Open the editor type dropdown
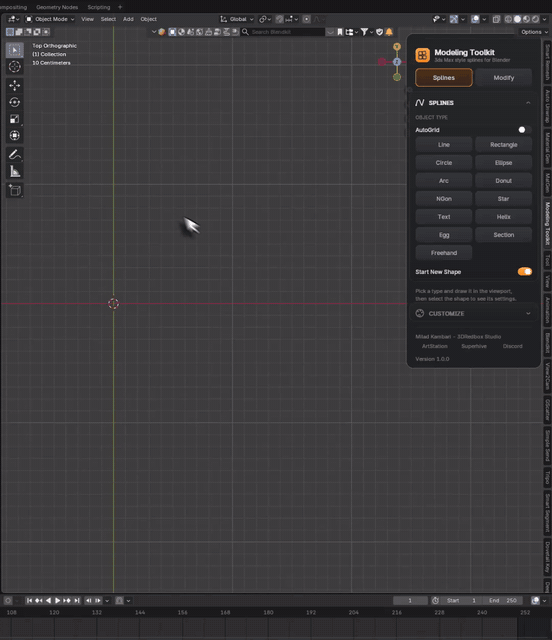The width and height of the screenshot is (552, 640). tap(13, 19)
